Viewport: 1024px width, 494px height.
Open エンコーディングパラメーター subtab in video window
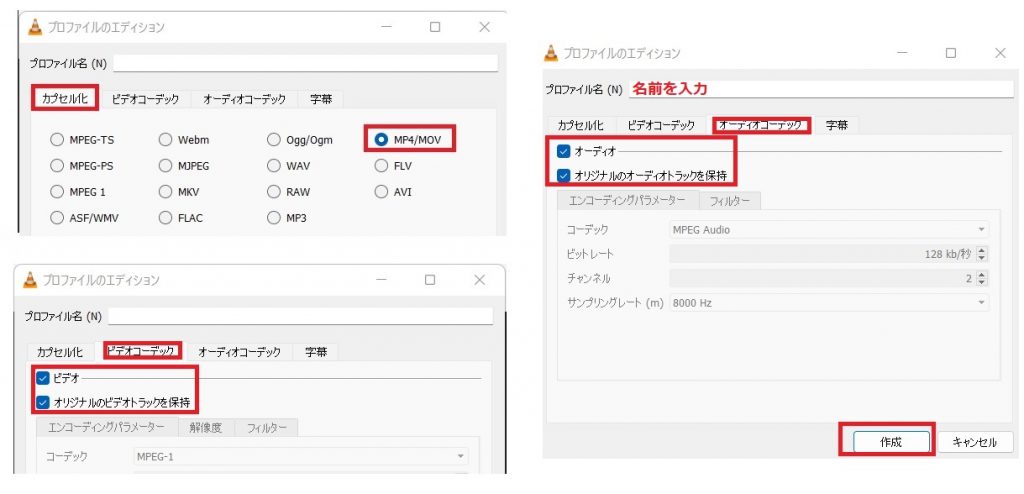tap(107, 428)
